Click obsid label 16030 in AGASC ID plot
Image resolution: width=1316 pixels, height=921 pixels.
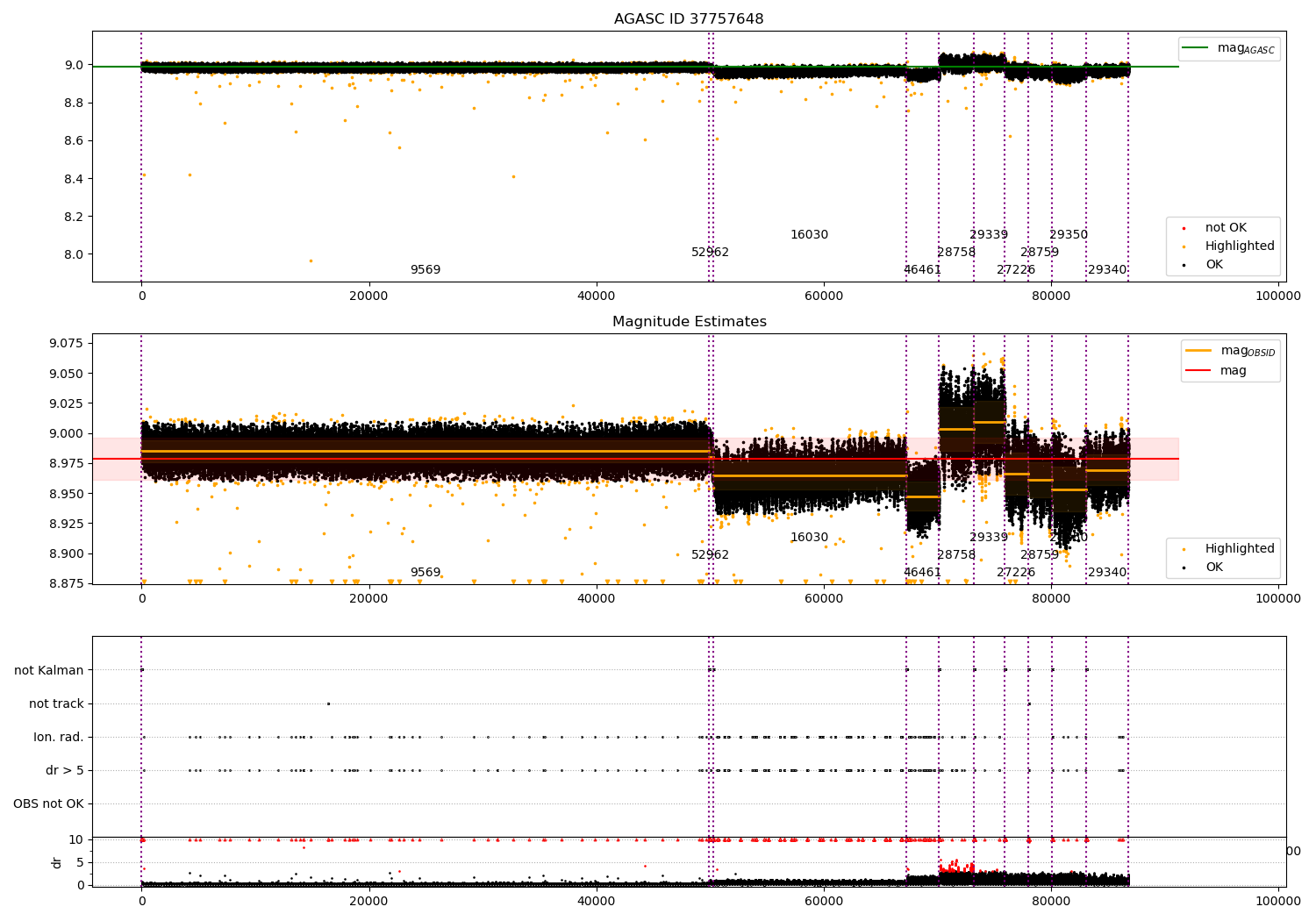click(809, 235)
